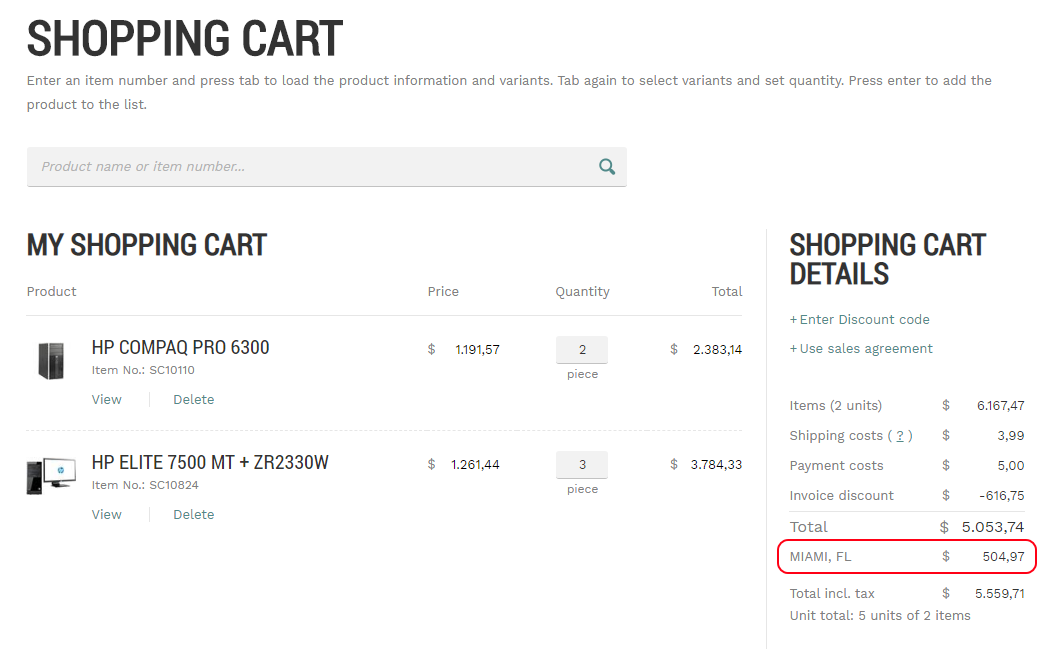Open the HP Elite 7500 MT thumbnail
1057x649 pixels.
coord(51,476)
